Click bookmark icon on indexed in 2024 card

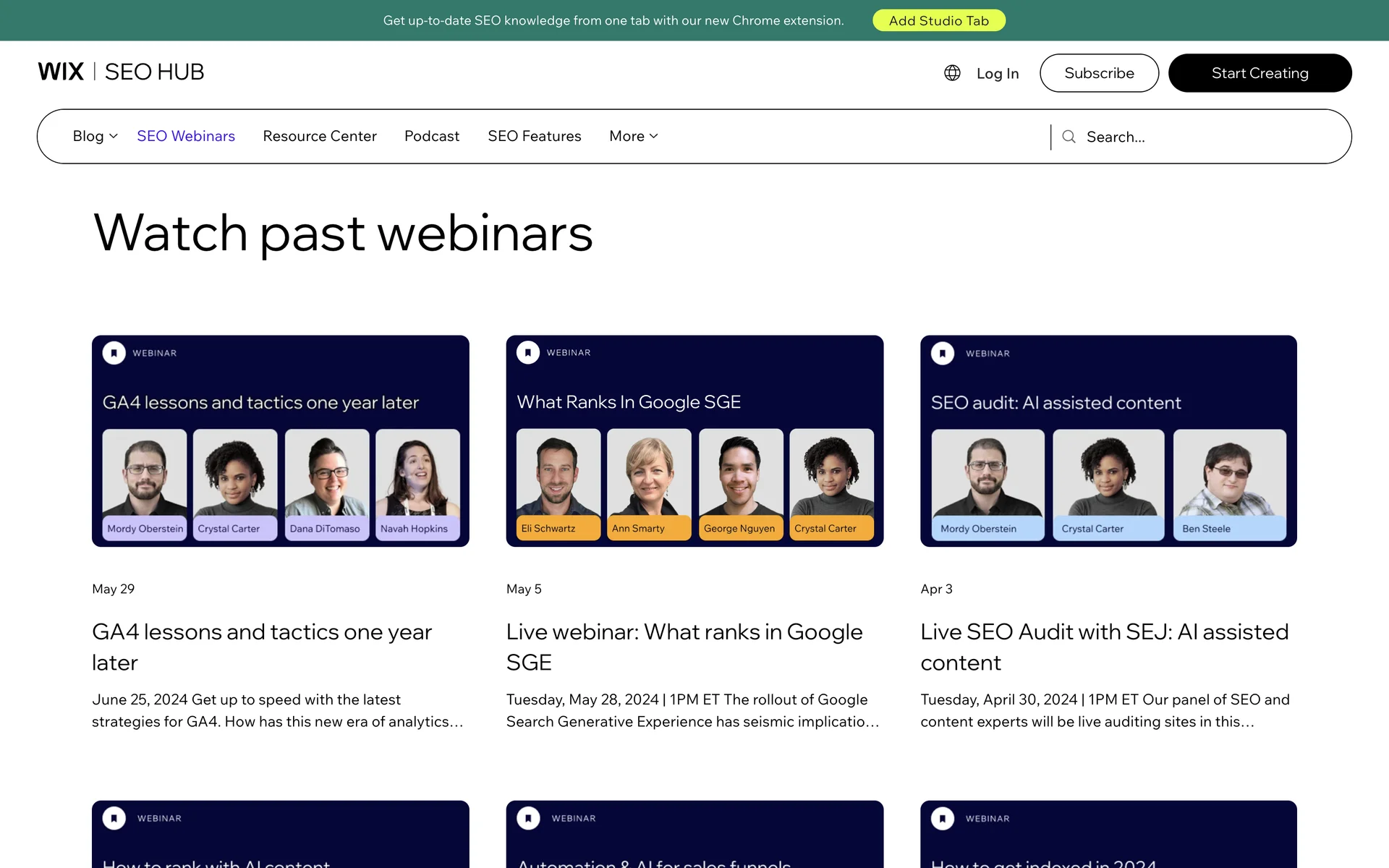click(942, 818)
